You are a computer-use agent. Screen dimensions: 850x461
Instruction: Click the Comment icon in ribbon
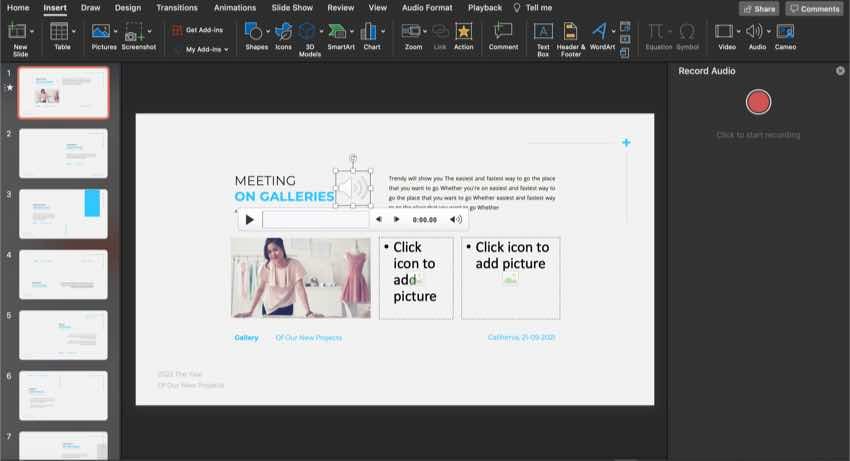[503, 32]
